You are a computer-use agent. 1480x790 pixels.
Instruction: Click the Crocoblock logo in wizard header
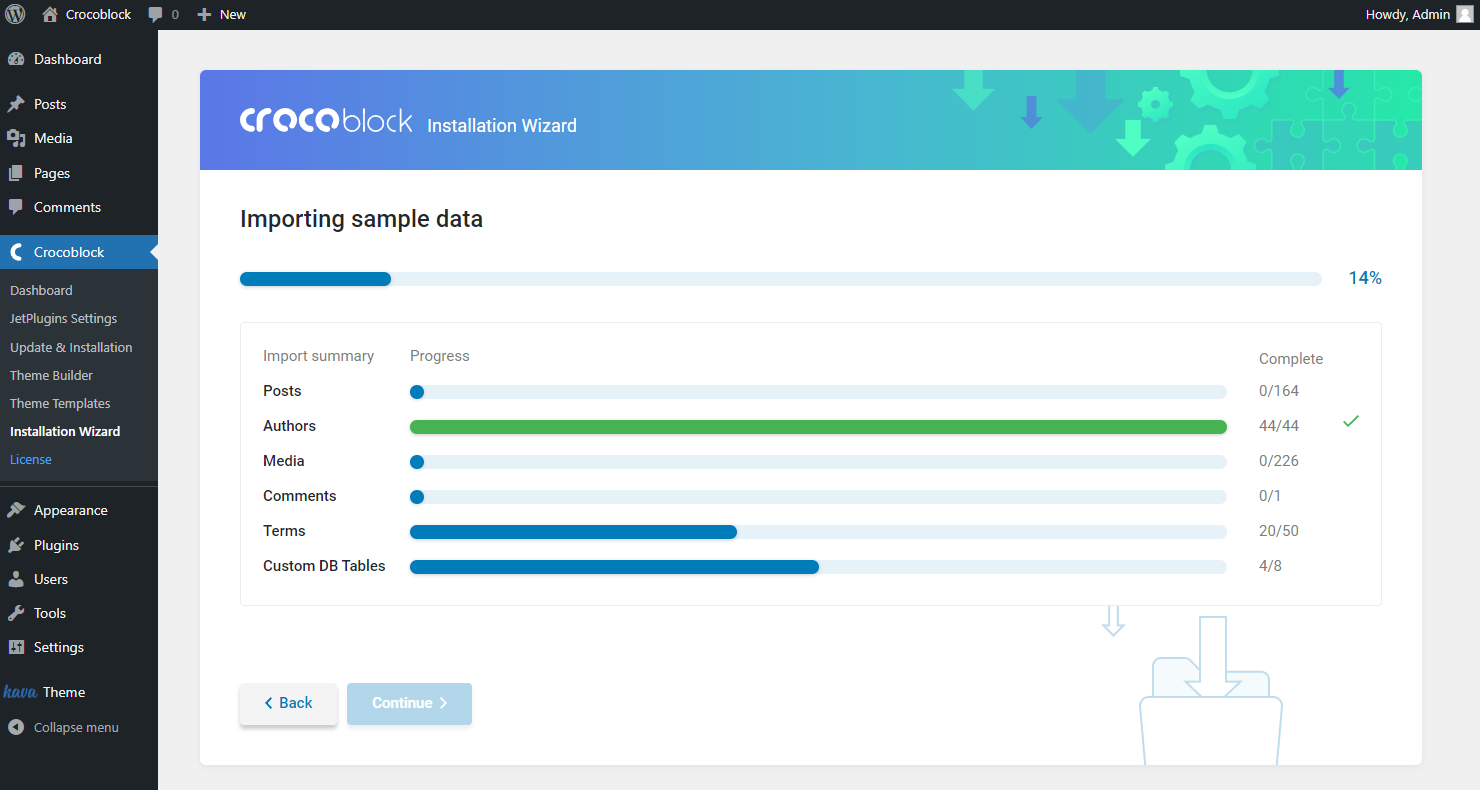tap(326, 121)
